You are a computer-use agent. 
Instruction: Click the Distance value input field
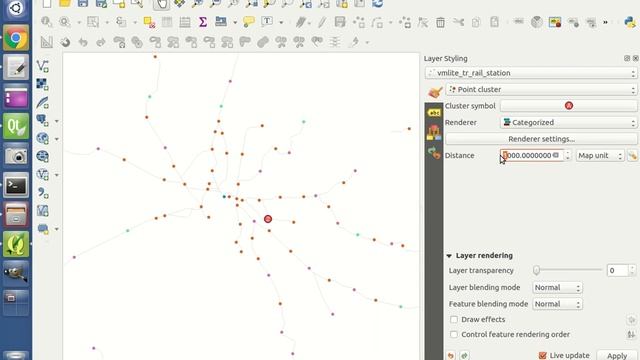point(531,156)
